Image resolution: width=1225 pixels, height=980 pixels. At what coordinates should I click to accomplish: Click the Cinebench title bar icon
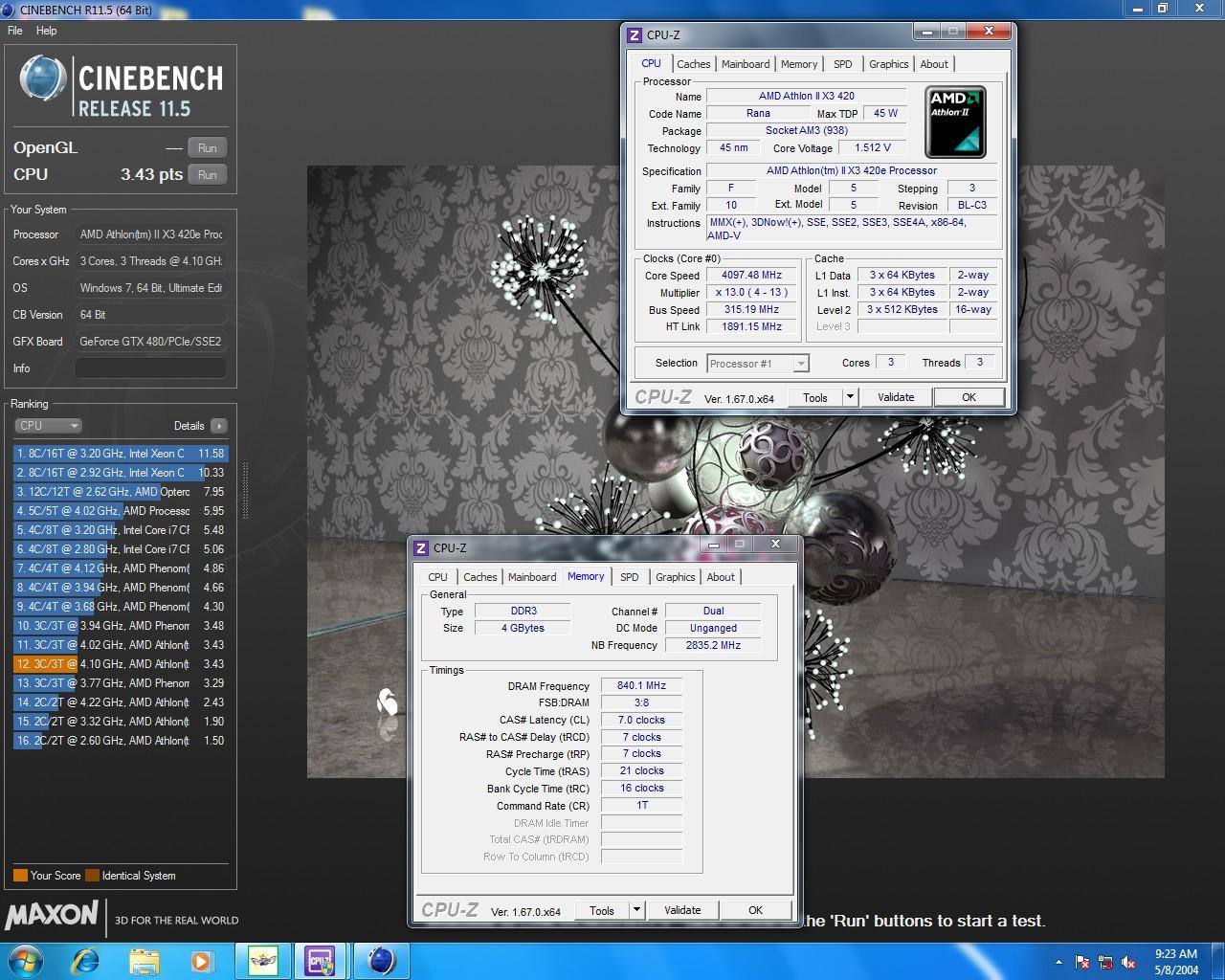coord(9,9)
